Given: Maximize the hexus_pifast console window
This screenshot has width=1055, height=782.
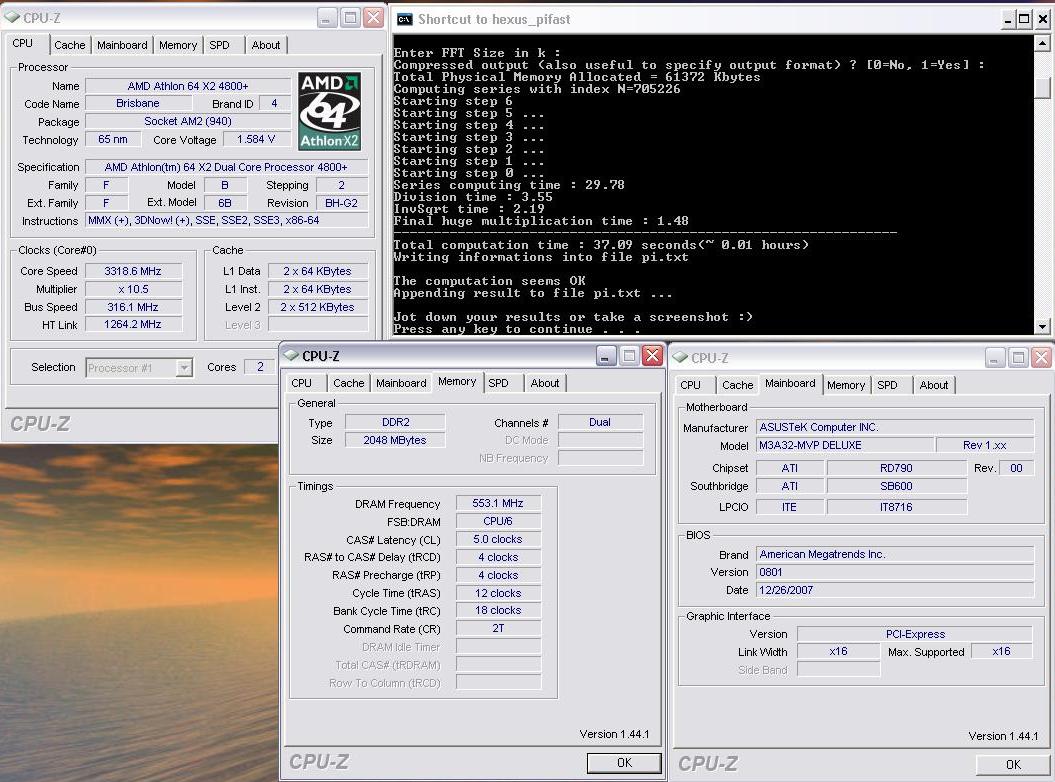Looking at the screenshot, I should (1023, 19).
